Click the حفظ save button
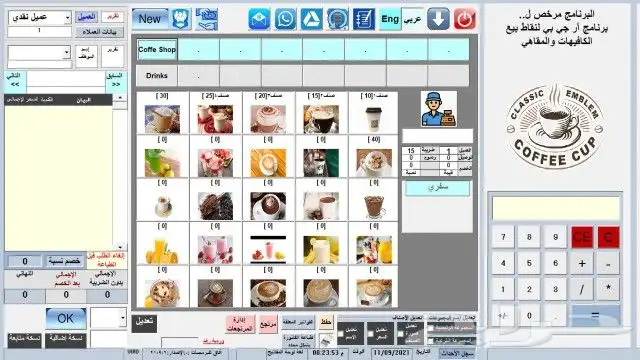The image size is (640, 360). pos(326,322)
